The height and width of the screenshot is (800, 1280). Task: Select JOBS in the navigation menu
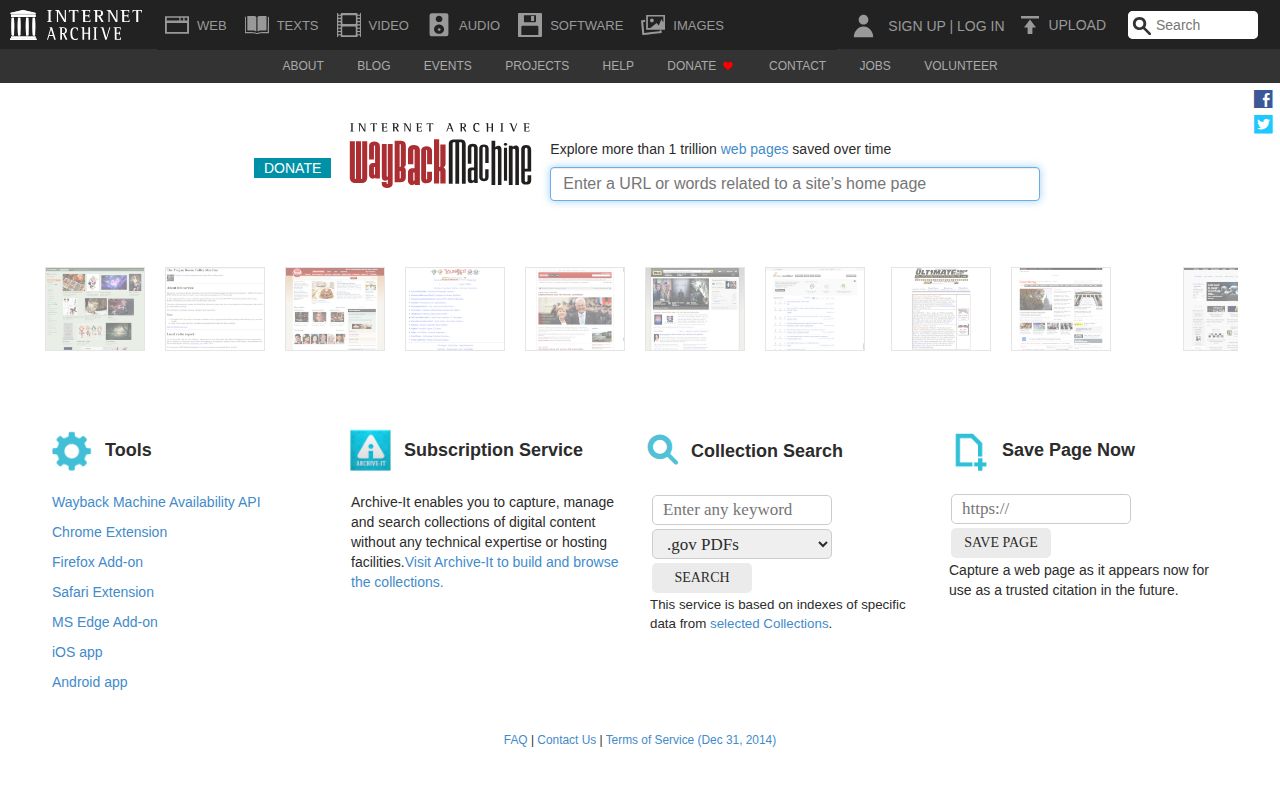[875, 66]
